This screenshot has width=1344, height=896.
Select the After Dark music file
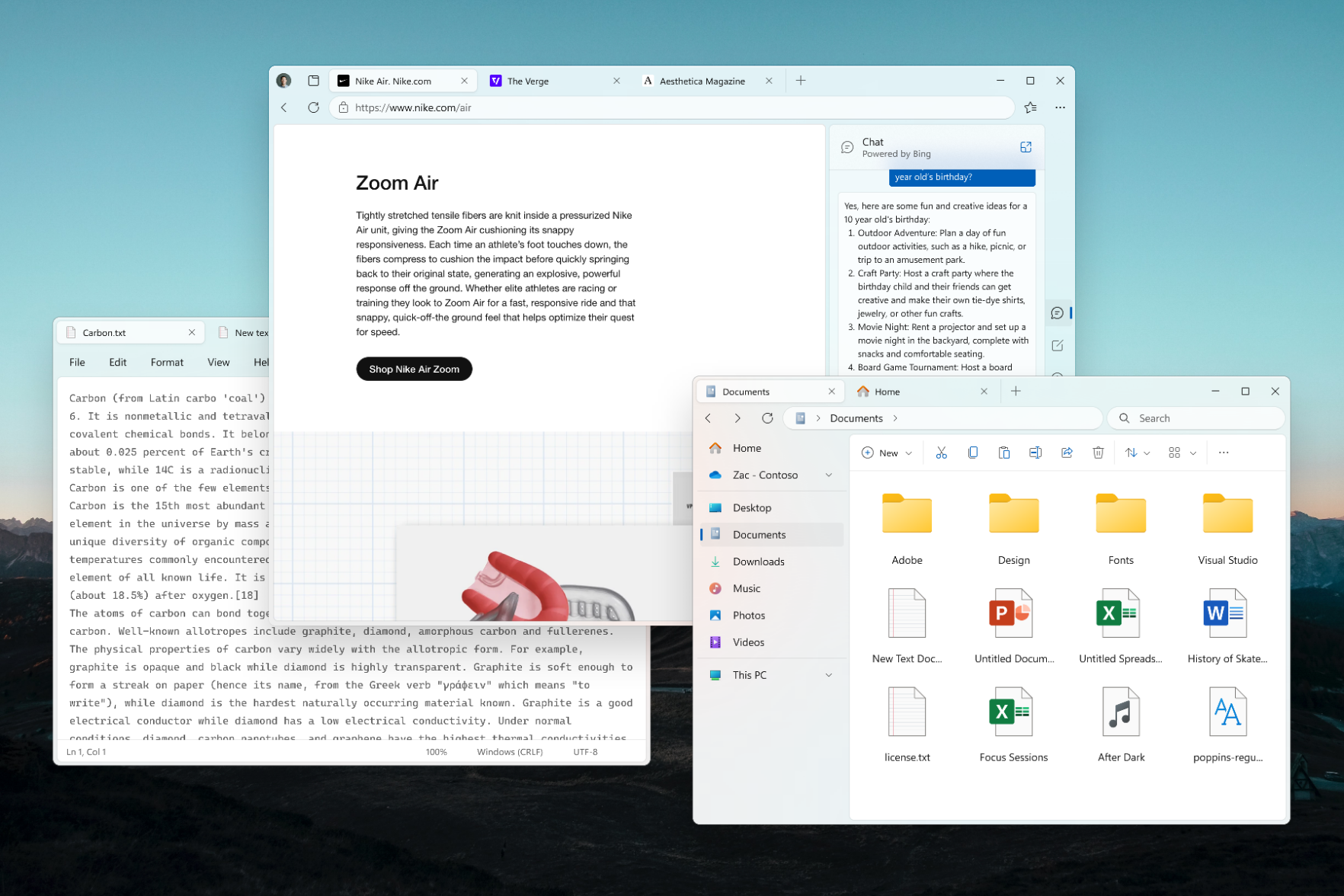click(1121, 725)
